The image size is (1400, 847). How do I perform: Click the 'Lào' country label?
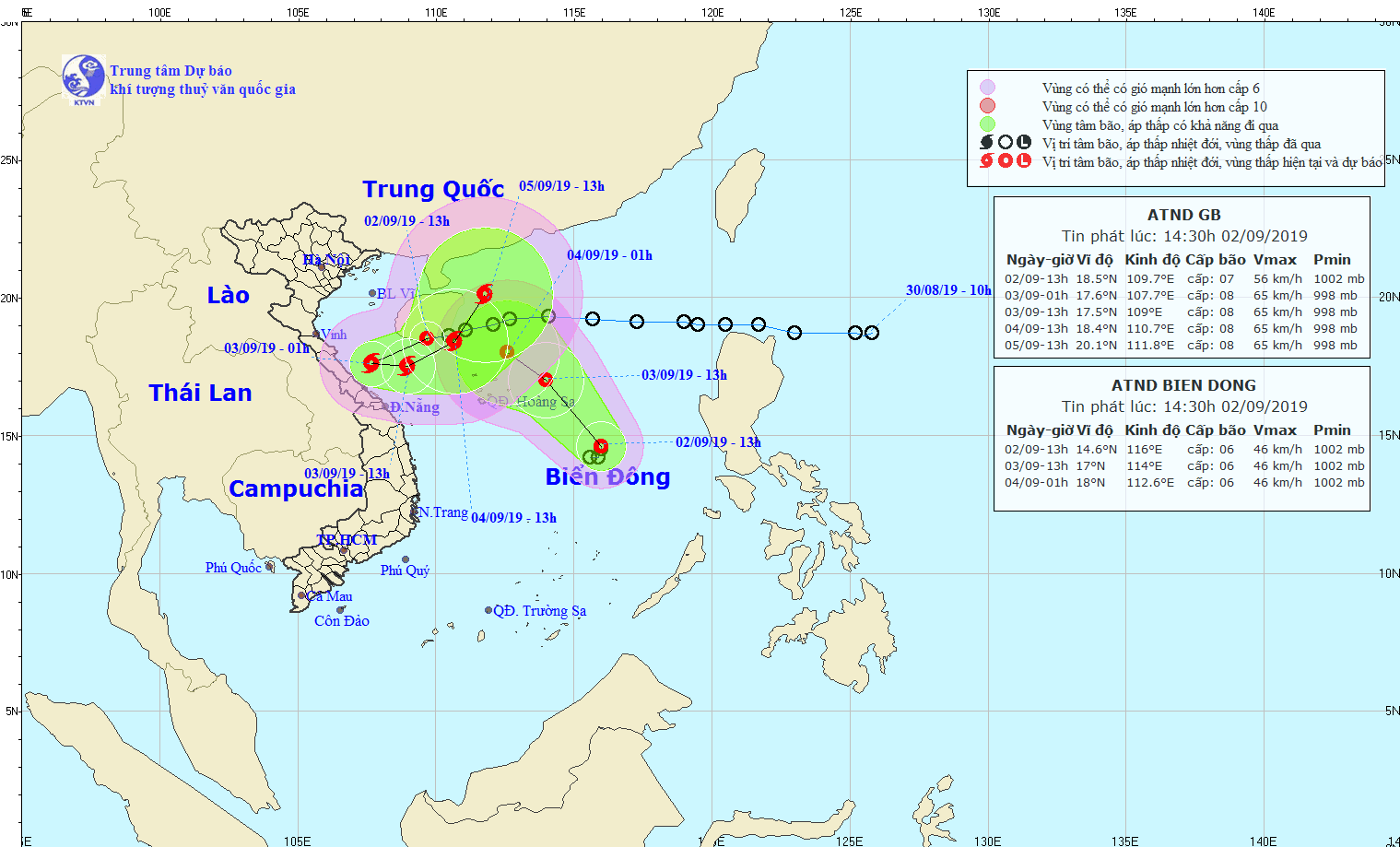point(228,295)
